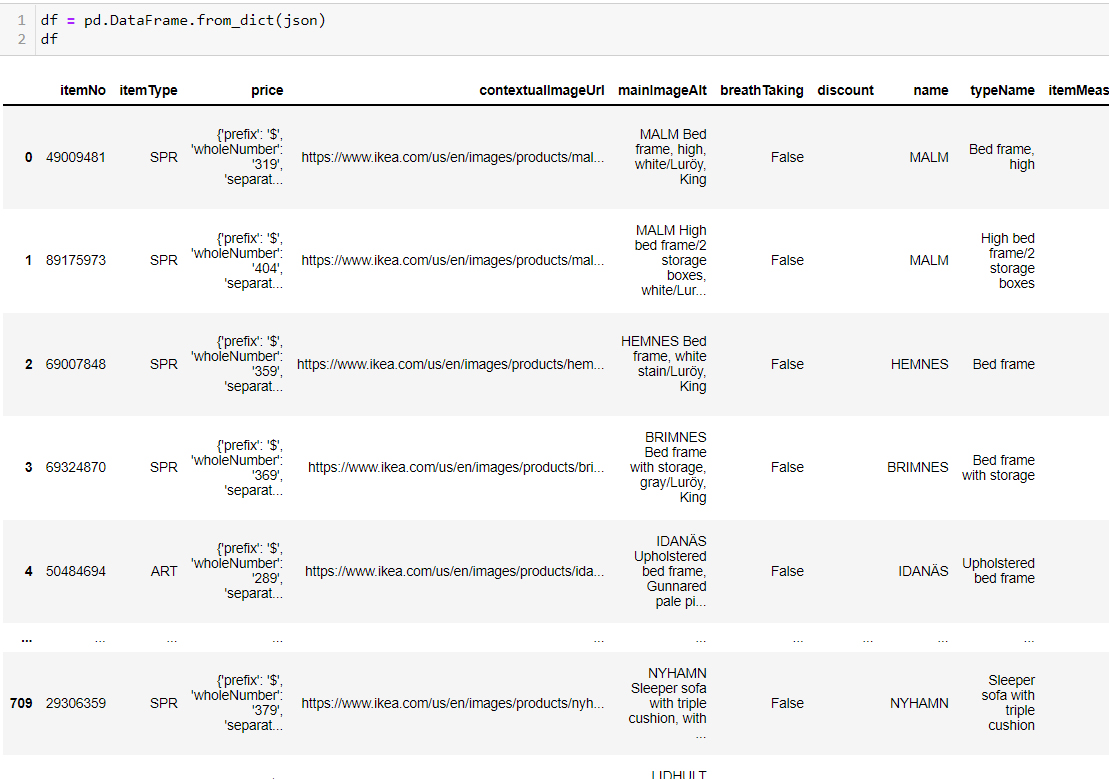The image size is (1109, 779).
Task: Click item number 49009481 in row 0
Action: coord(75,157)
